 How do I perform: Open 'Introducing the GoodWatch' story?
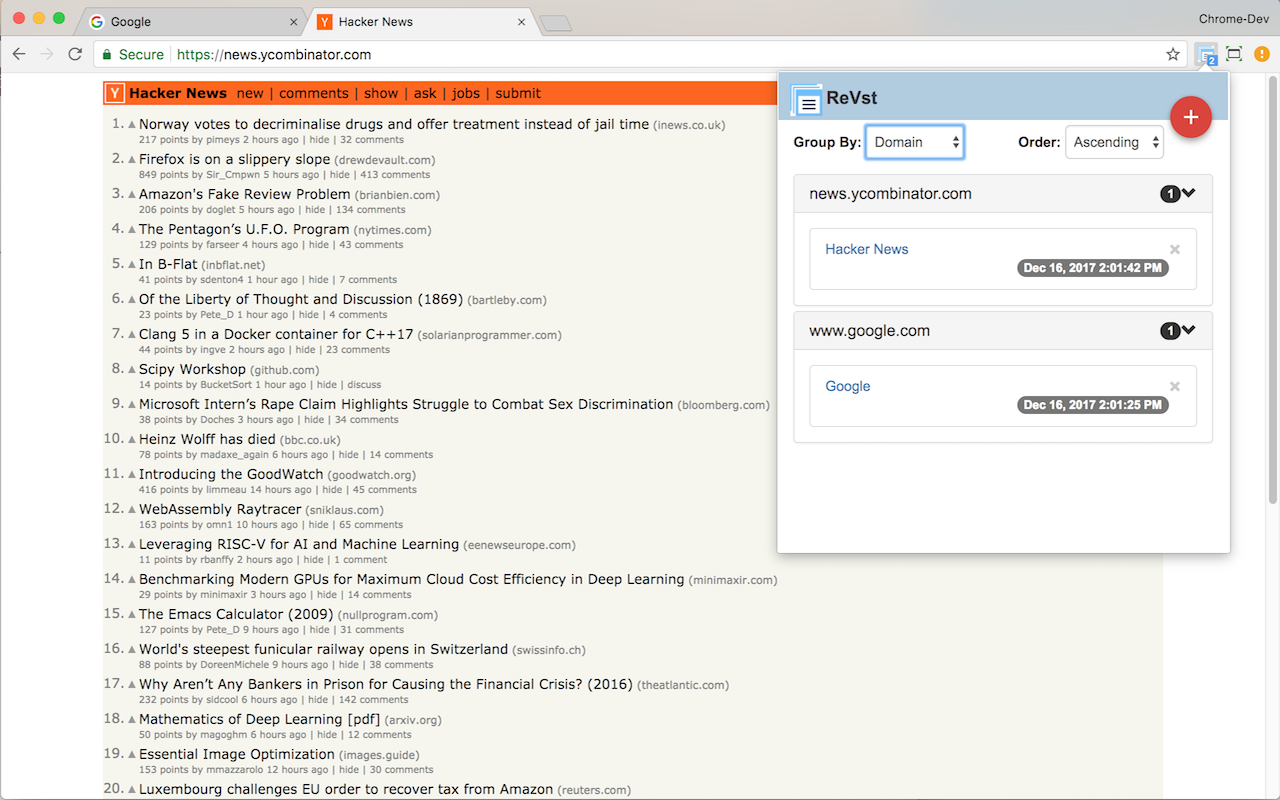[x=231, y=474]
